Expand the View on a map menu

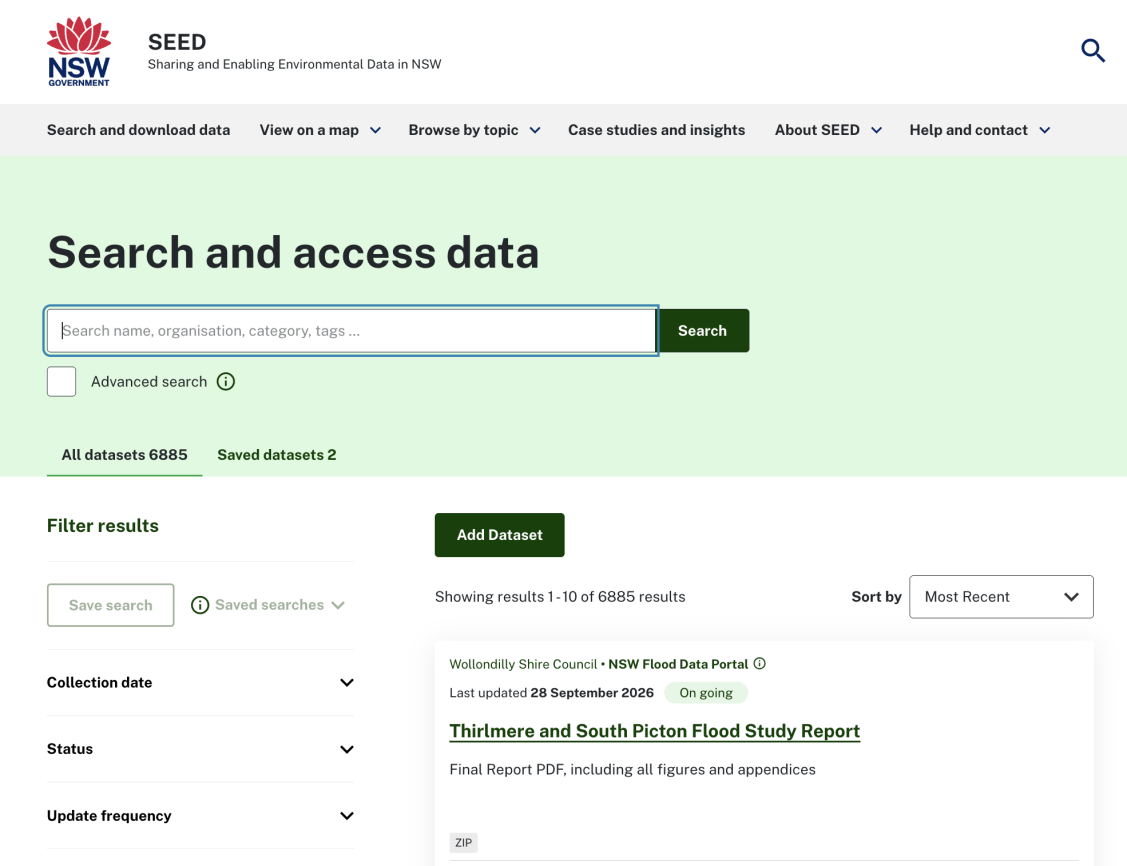click(320, 130)
